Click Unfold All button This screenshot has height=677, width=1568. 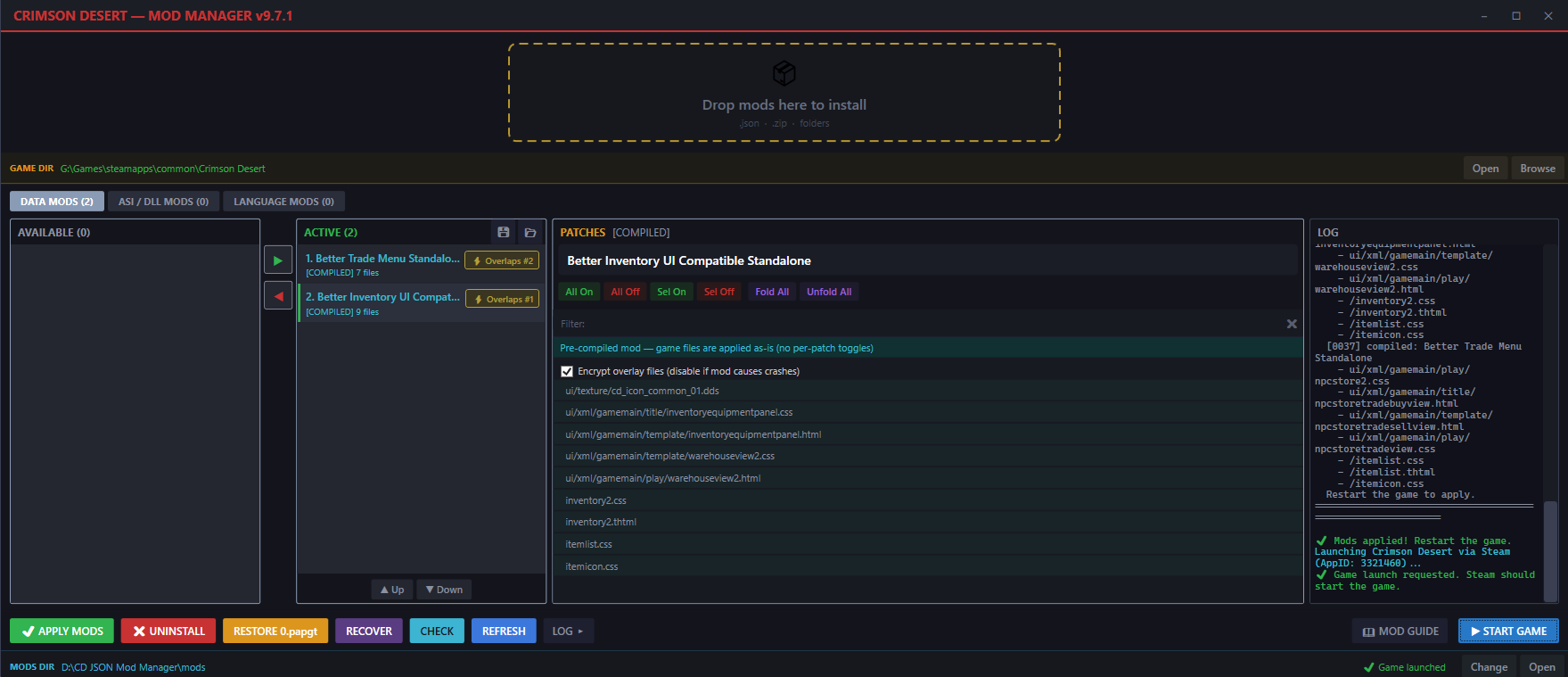829,292
